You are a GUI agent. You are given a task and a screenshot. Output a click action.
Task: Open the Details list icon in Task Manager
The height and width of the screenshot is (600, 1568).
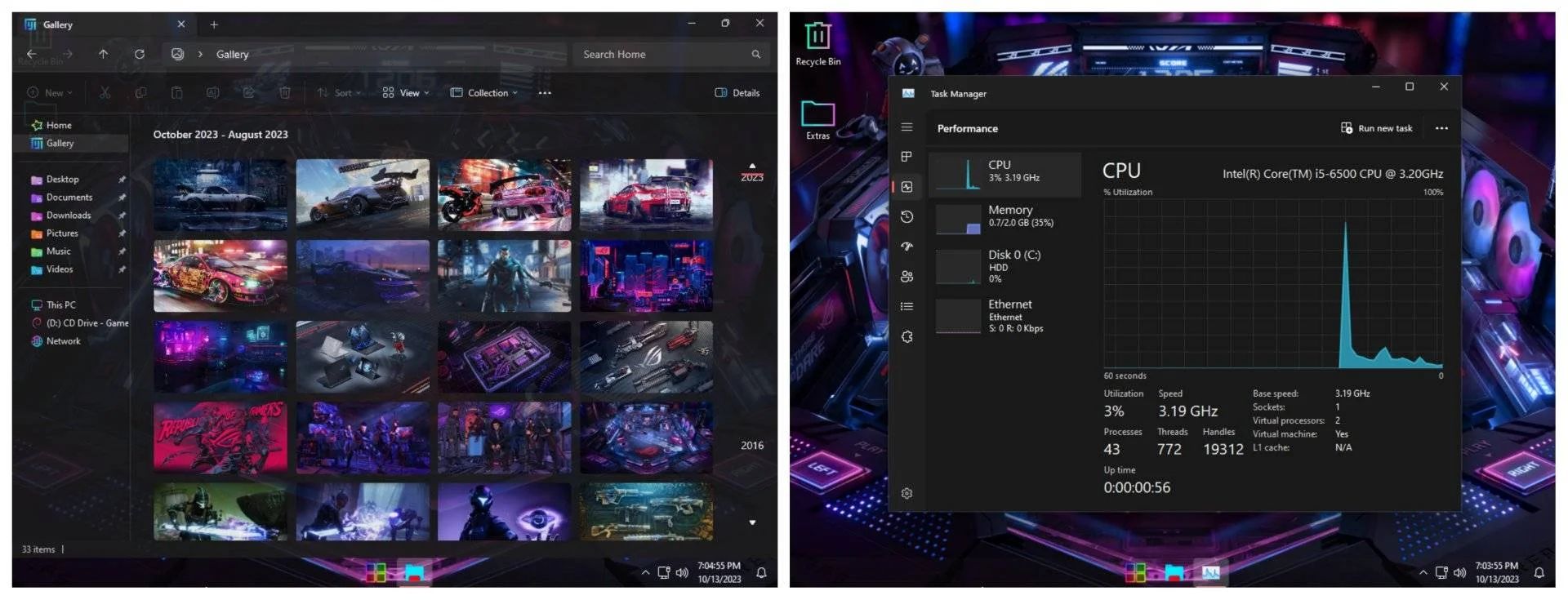[x=906, y=306]
